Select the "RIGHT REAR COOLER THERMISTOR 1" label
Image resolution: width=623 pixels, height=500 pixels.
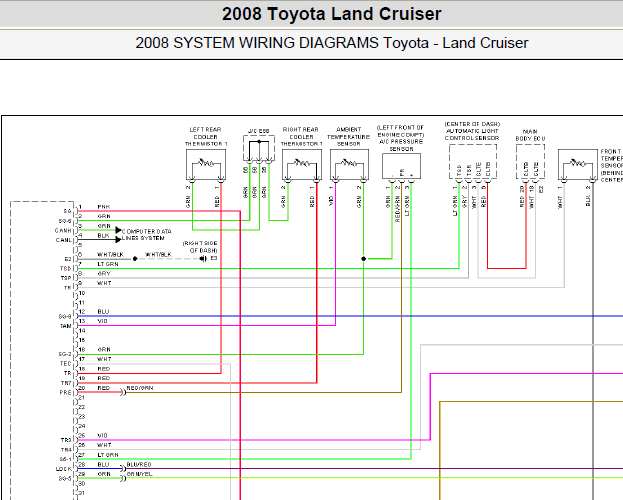coord(301,137)
